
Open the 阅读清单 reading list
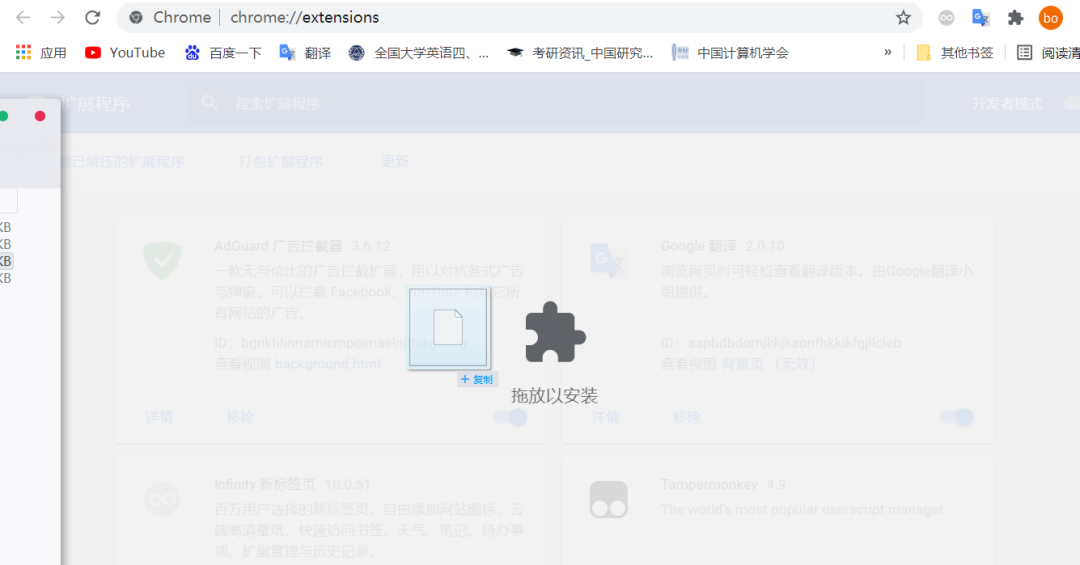pyautogui.click(x=1048, y=52)
